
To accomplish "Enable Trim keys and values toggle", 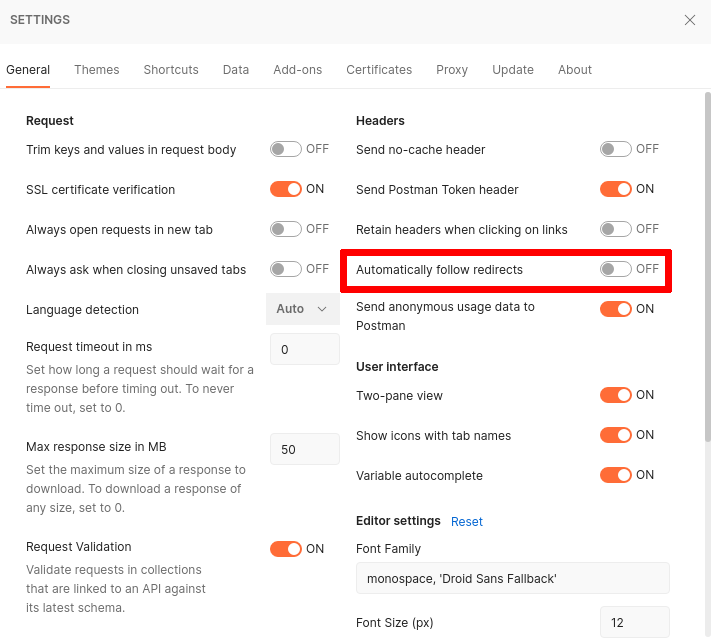I will point(286,149).
